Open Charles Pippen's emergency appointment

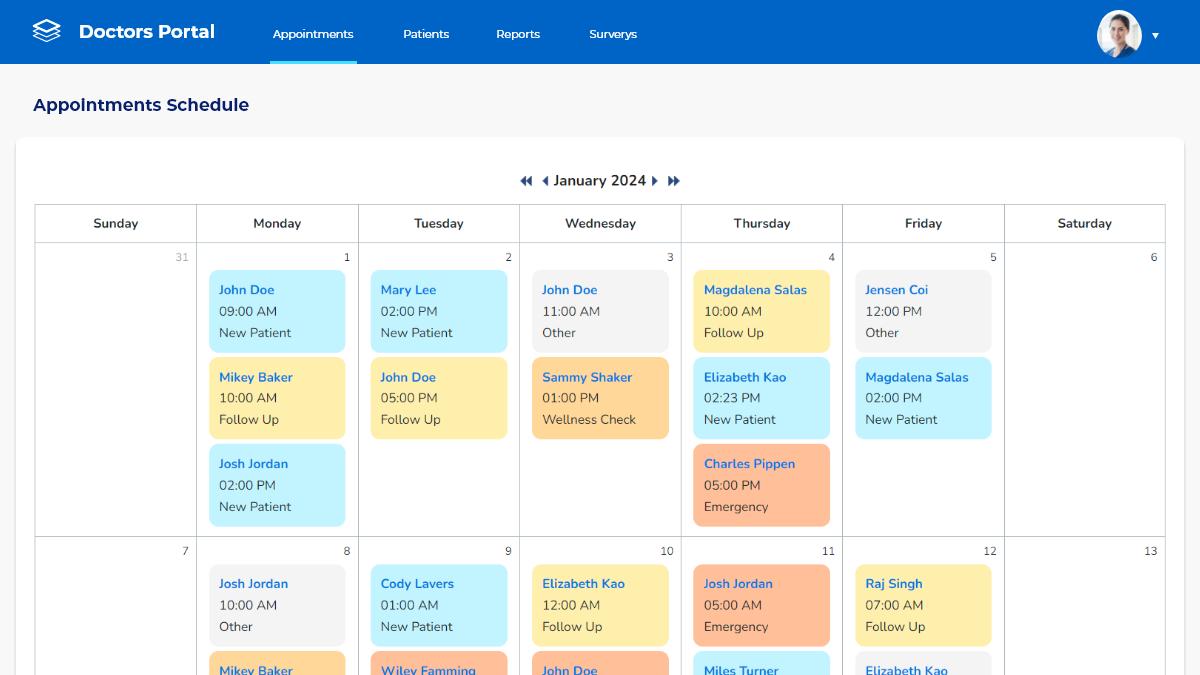coord(761,485)
